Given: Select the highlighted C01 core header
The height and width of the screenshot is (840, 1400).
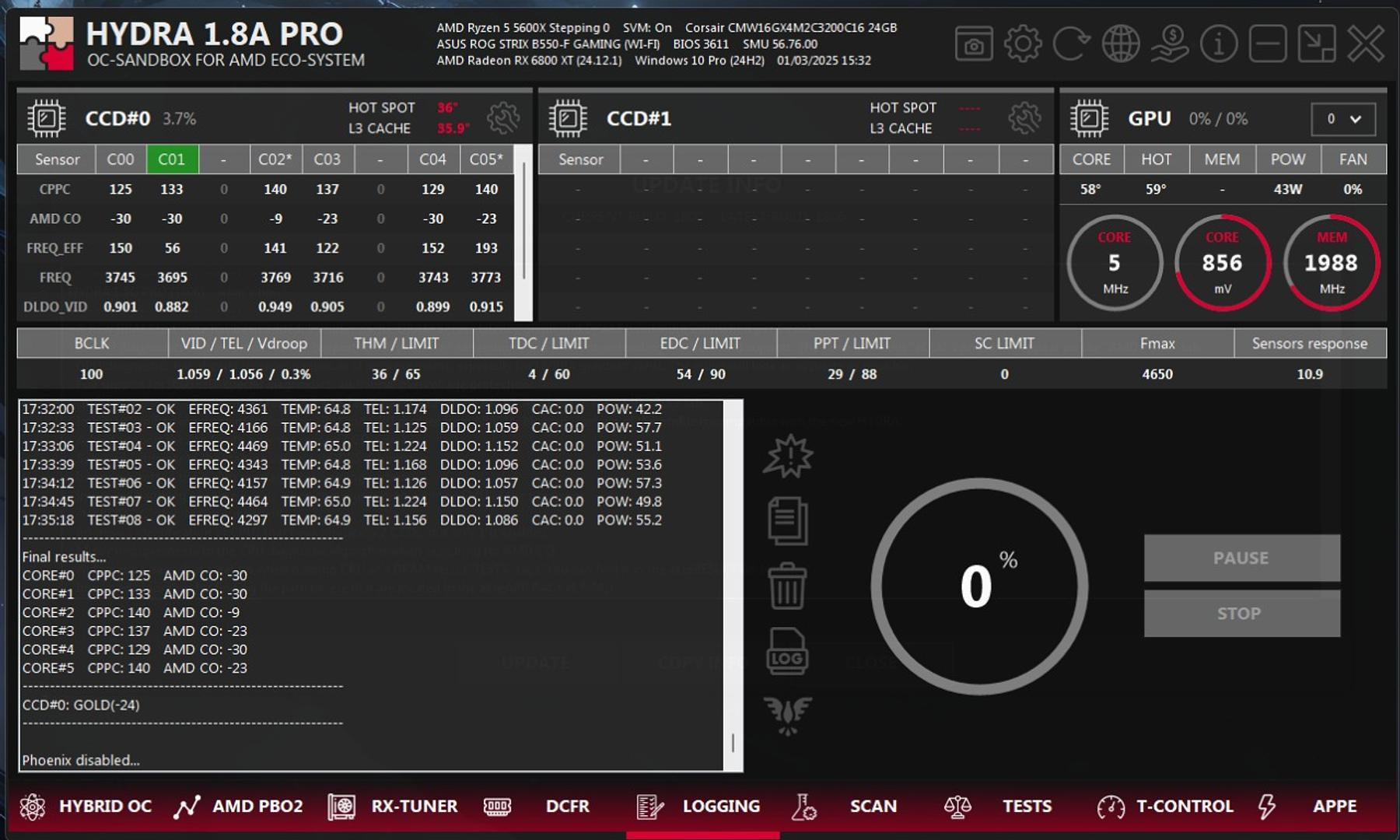Looking at the screenshot, I should (172, 159).
